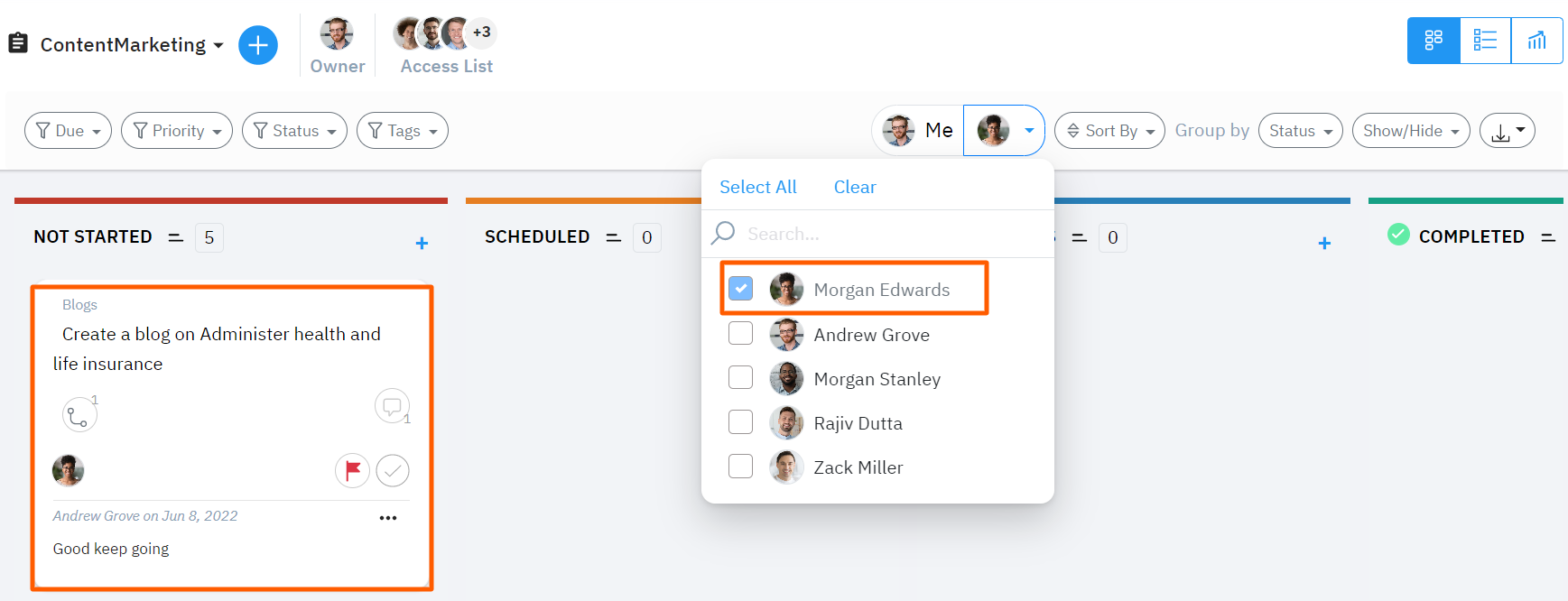Select the board view icon

coord(1433,40)
